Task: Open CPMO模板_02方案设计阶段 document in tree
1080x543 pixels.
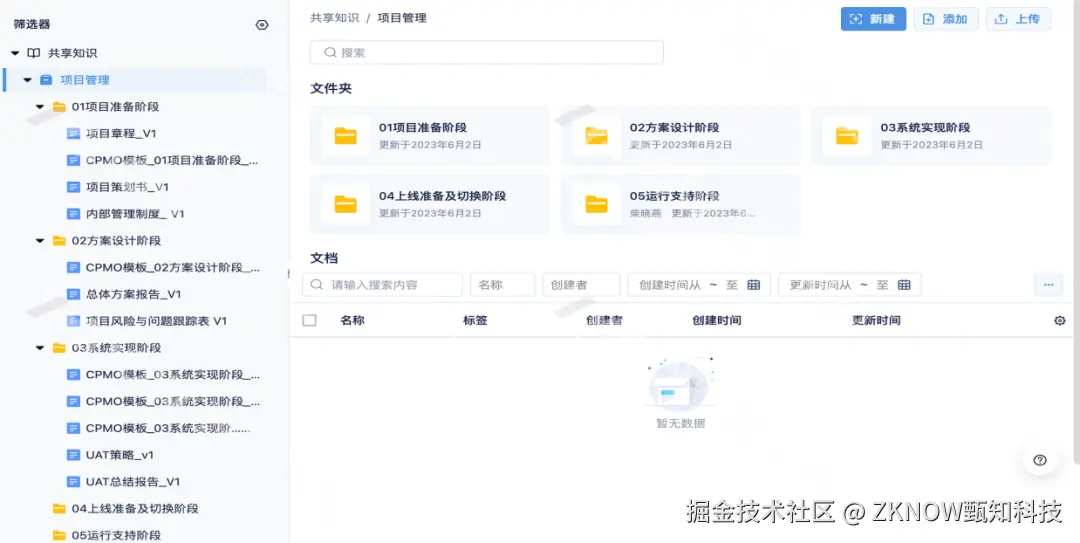Action: (172, 267)
